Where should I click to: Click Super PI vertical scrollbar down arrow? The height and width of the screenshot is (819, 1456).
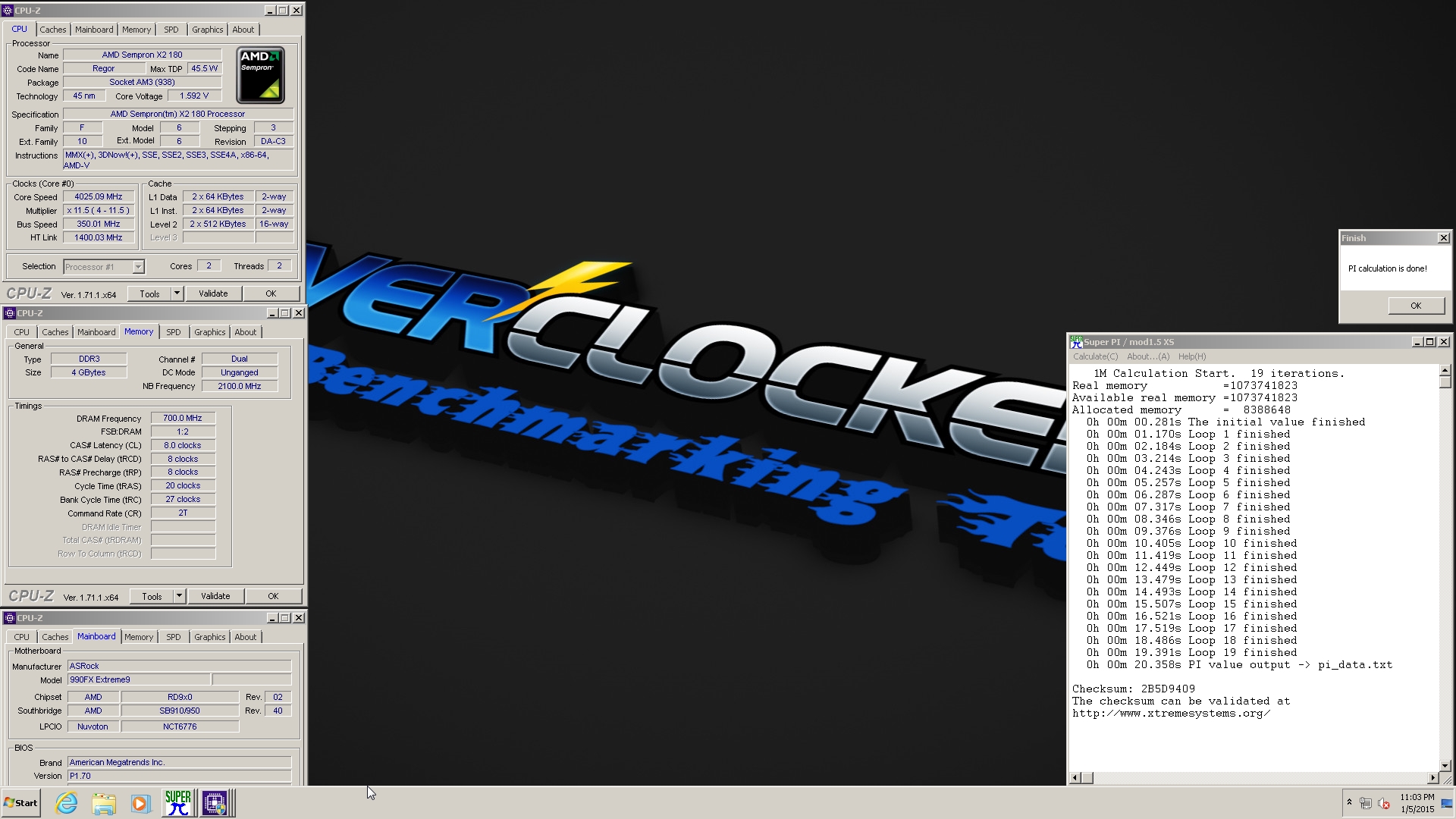[1445, 765]
